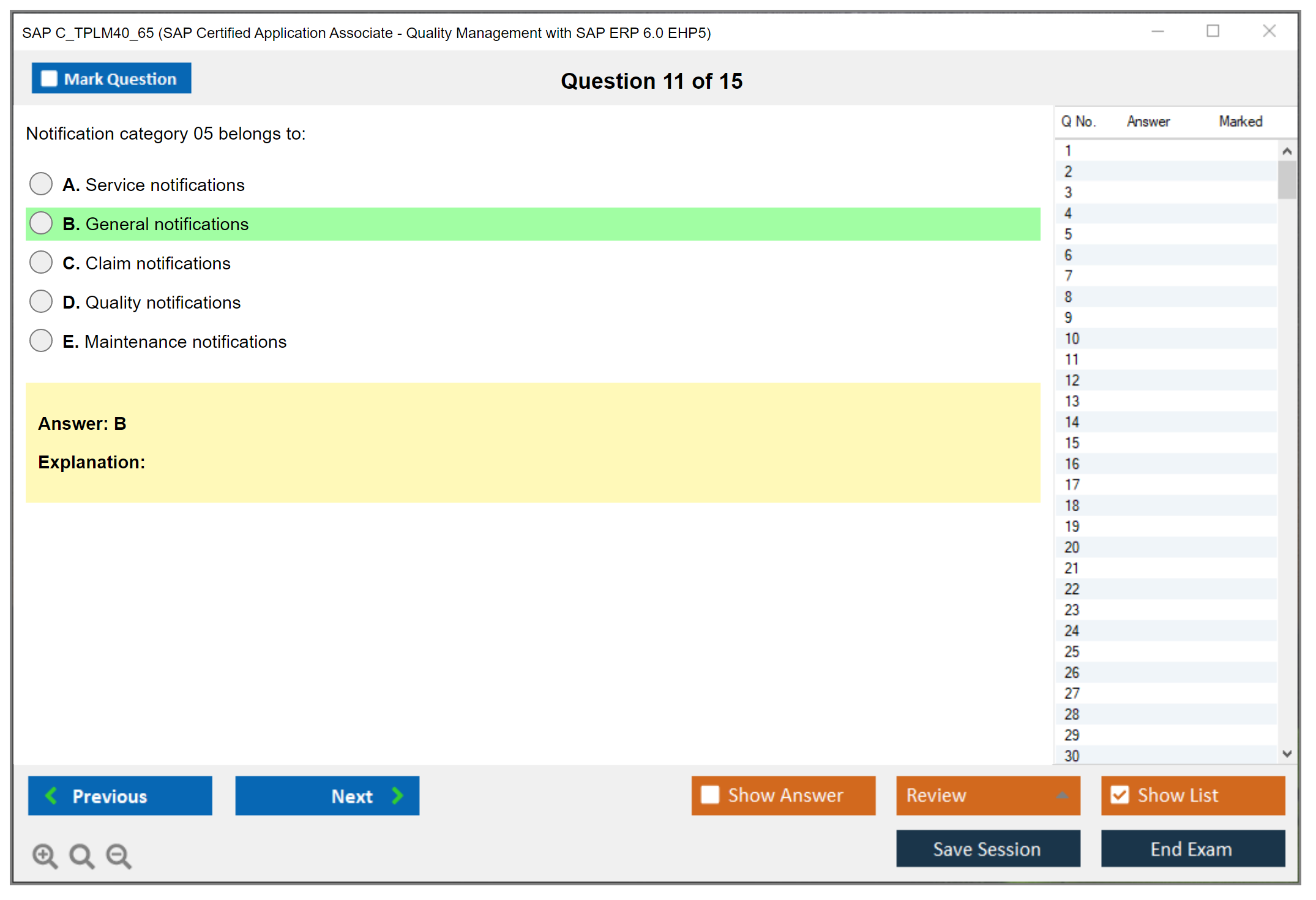Select question 15 in the list
Screen dimensions: 1316x900
pos(1072,443)
